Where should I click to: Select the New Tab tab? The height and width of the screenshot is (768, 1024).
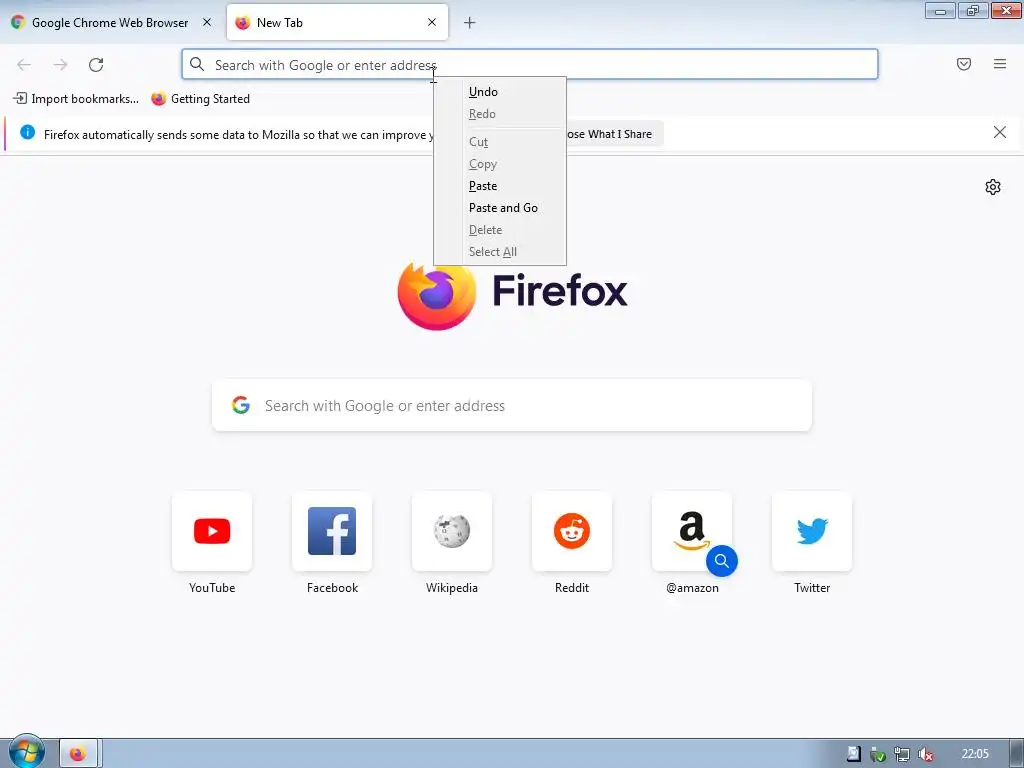337,22
